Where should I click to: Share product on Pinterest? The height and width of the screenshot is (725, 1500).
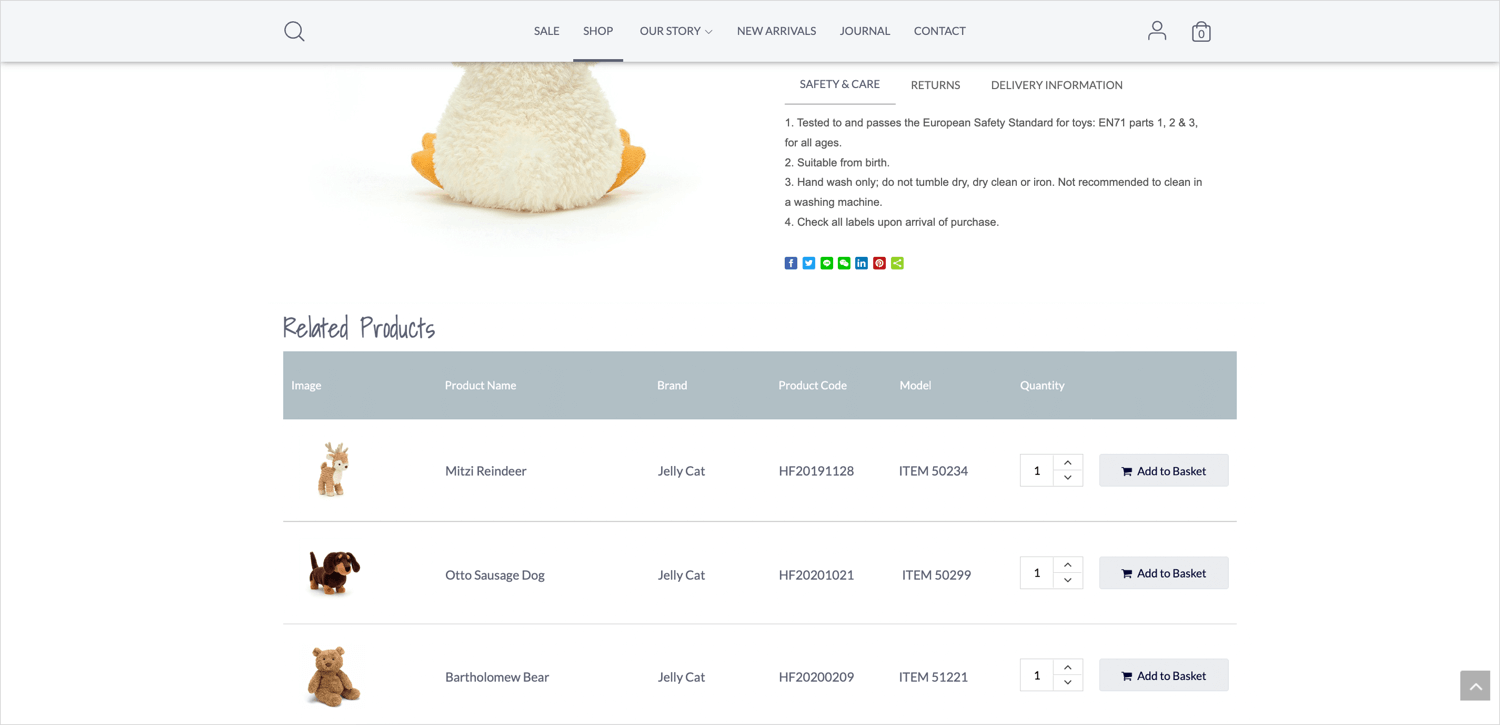pos(879,263)
